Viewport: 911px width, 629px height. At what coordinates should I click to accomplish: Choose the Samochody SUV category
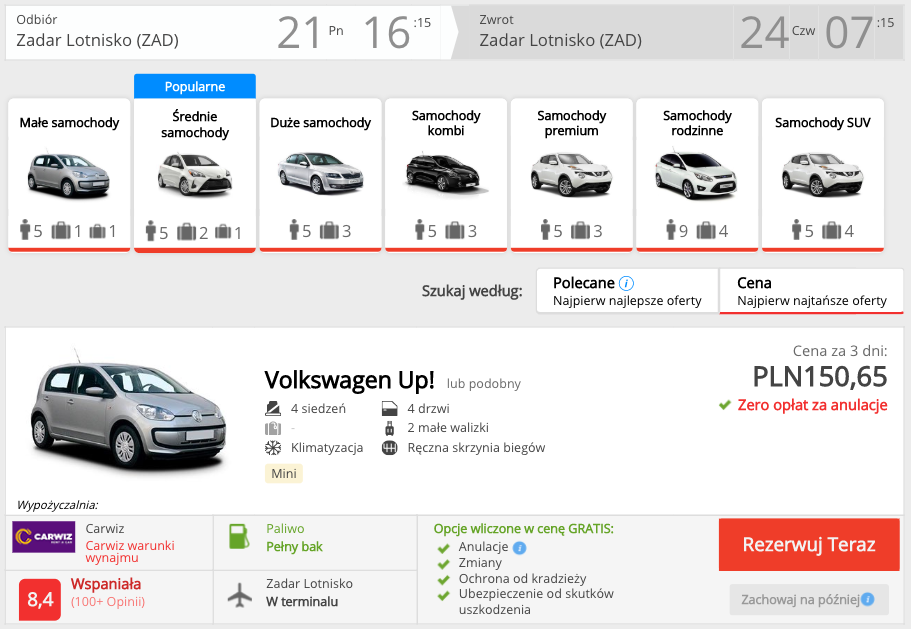point(823,174)
